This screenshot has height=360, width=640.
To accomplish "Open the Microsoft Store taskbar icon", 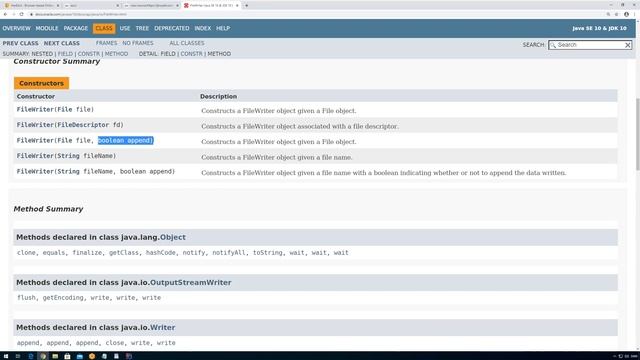I will (x=67, y=356).
